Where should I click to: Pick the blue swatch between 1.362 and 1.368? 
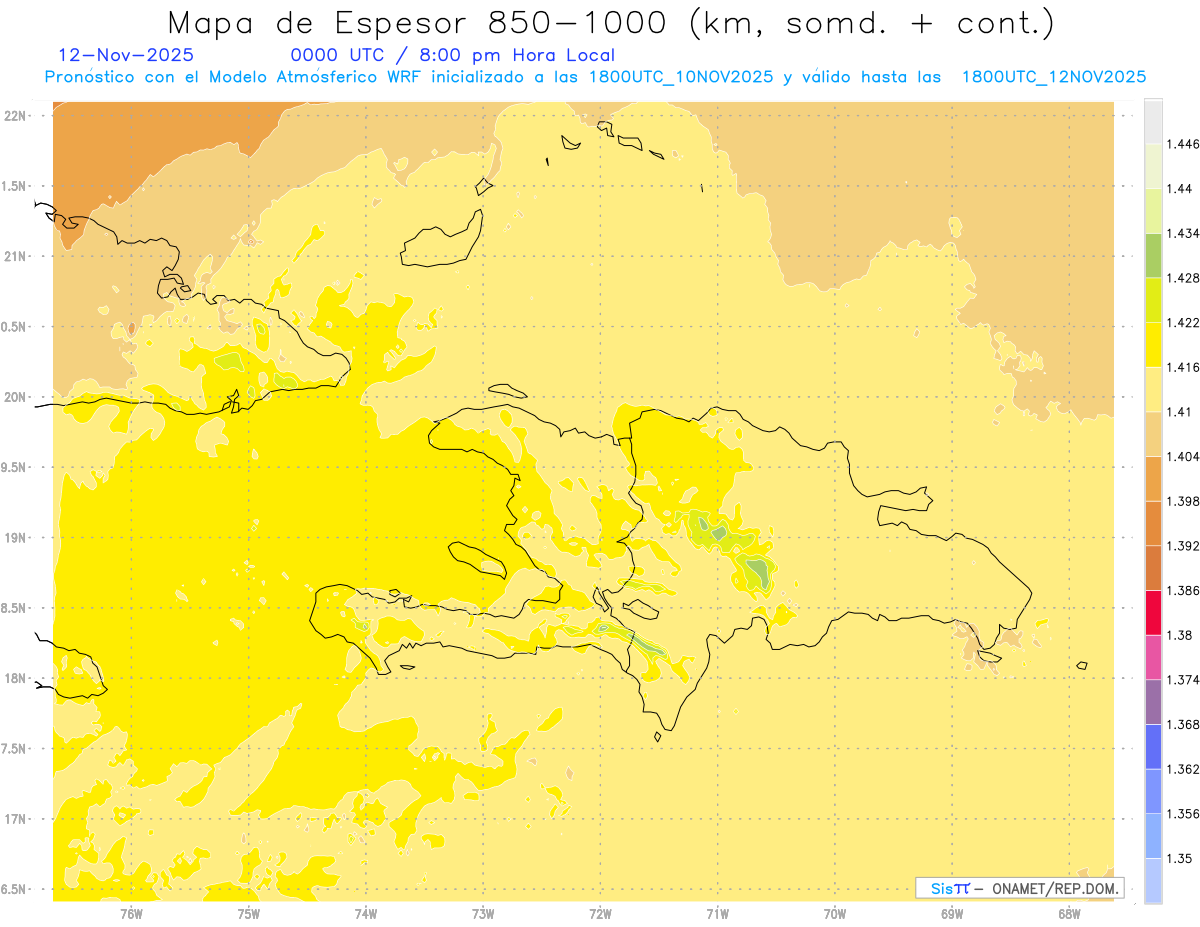(1153, 747)
